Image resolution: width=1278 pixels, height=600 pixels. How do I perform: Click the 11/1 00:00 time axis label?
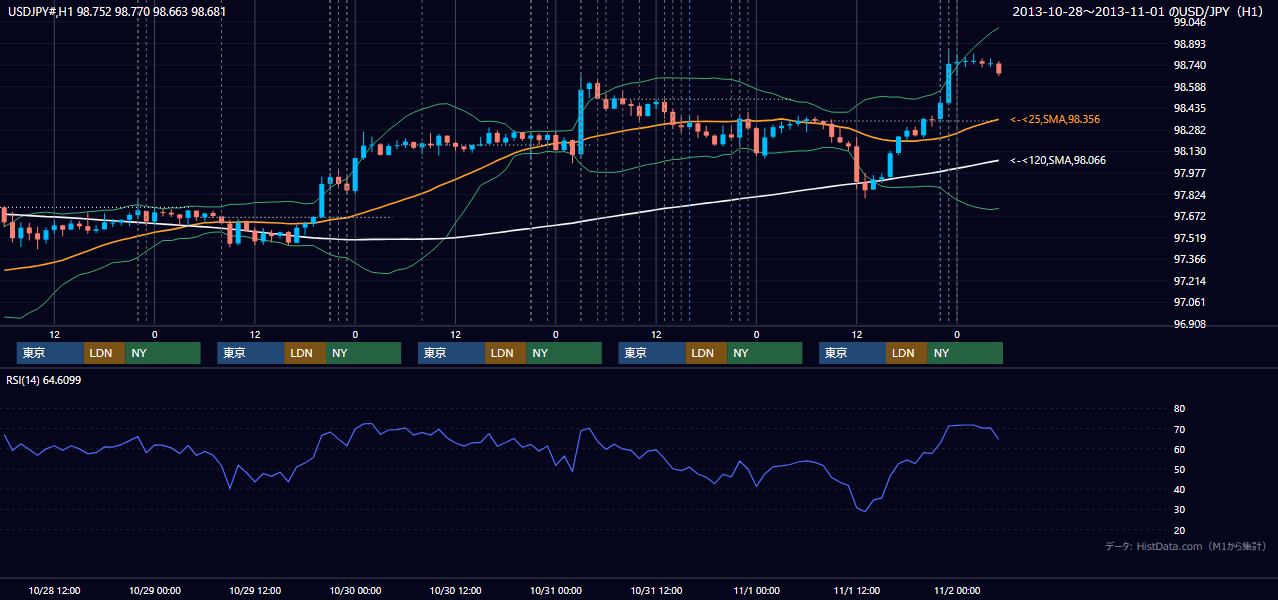(756, 590)
